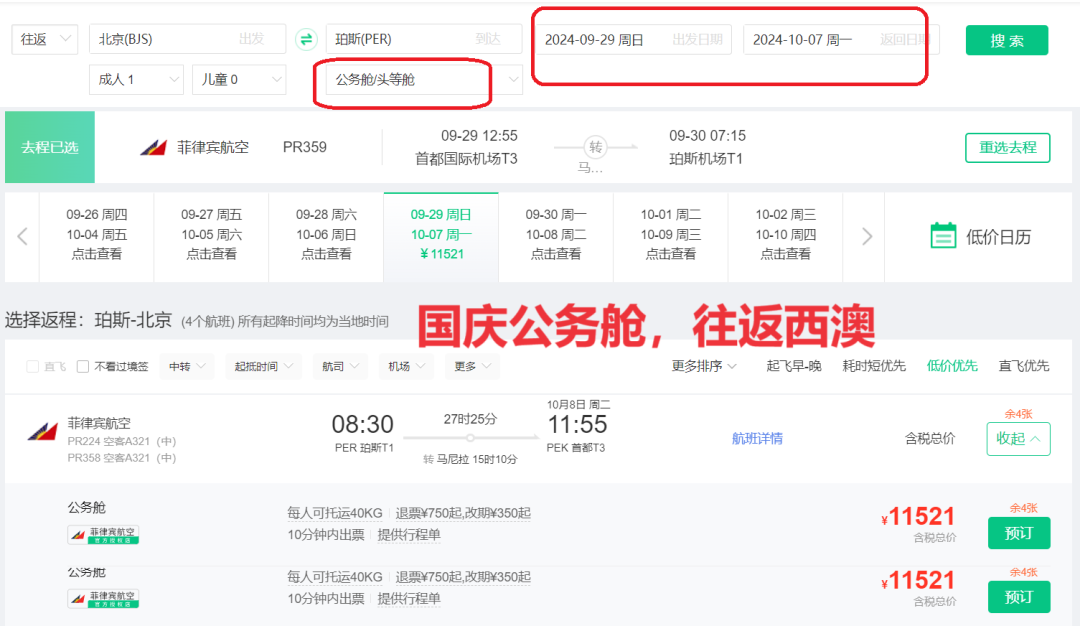Click the 08:30 departure time
Image resolution: width=1080 pixels, height=626 pixels.
(x=362, y=424)
